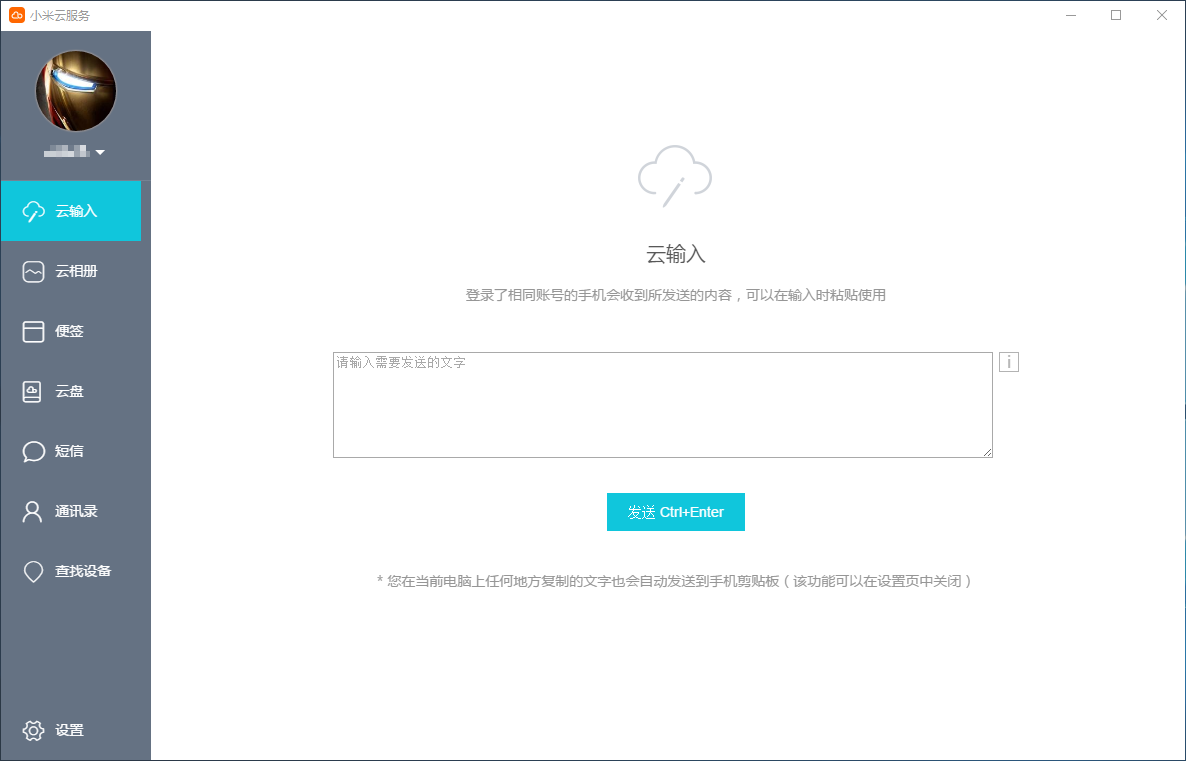Go to the 云盘 label in sidebar
The image size is (1186, 761).
[69, 391]
